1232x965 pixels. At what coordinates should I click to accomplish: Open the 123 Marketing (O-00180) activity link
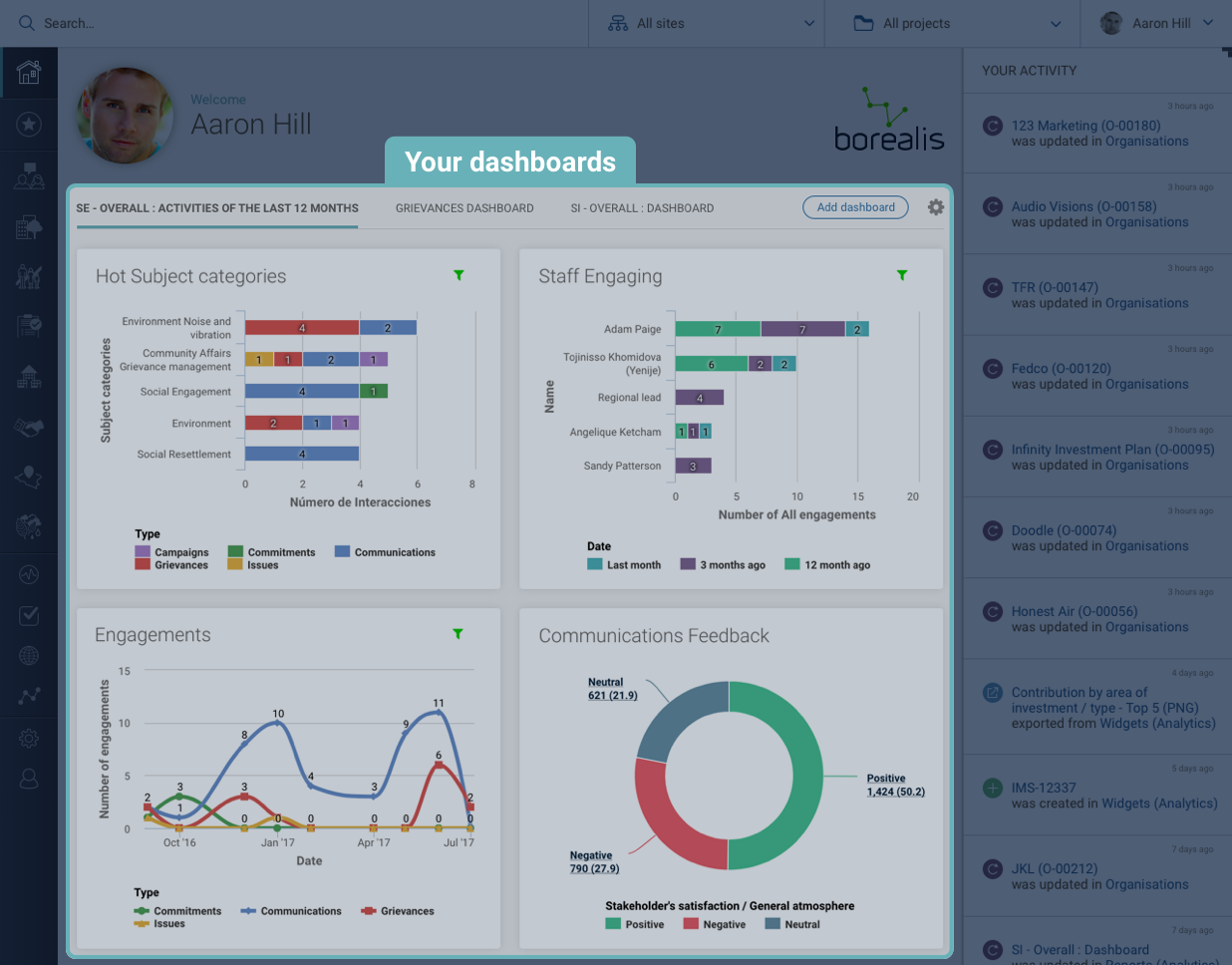click(1085, 126)
